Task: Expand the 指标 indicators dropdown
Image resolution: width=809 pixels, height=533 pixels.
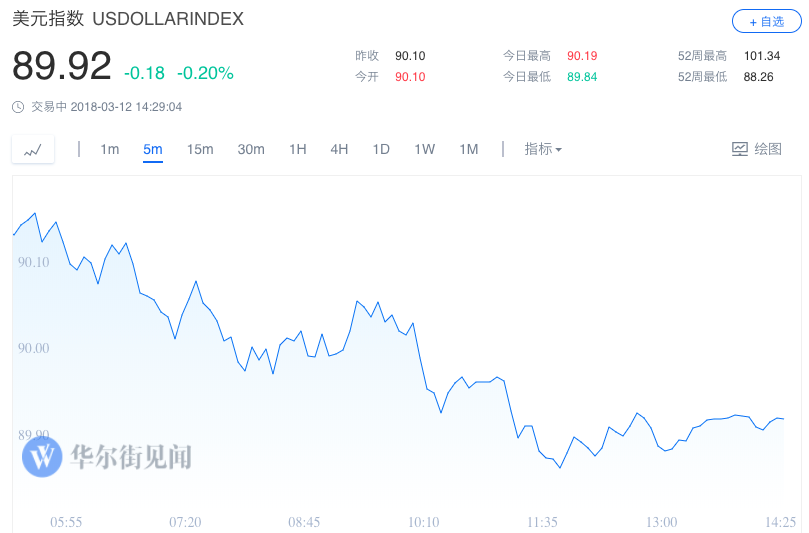Action: [543, 149]
